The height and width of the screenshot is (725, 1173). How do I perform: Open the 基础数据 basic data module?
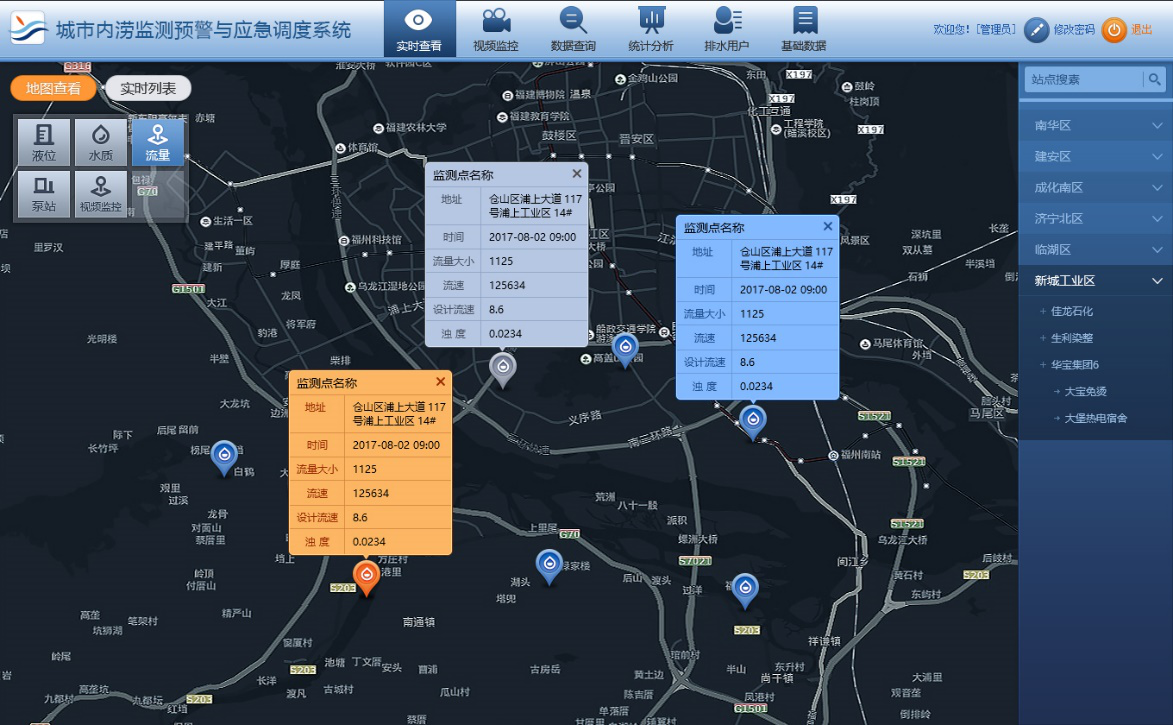pos(804,29)
